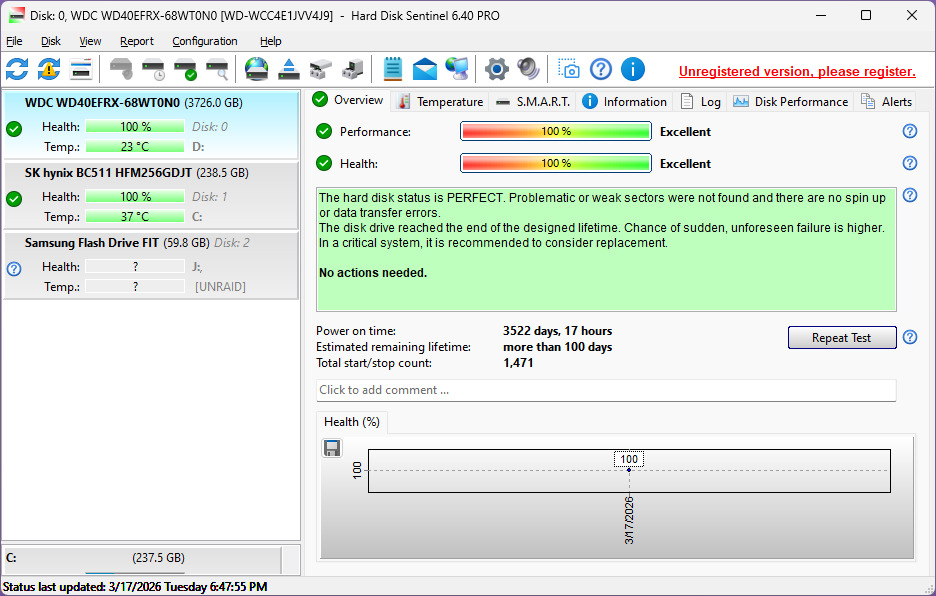
Task: Click the disk with green checkmark icon
Action: (186, 69)
